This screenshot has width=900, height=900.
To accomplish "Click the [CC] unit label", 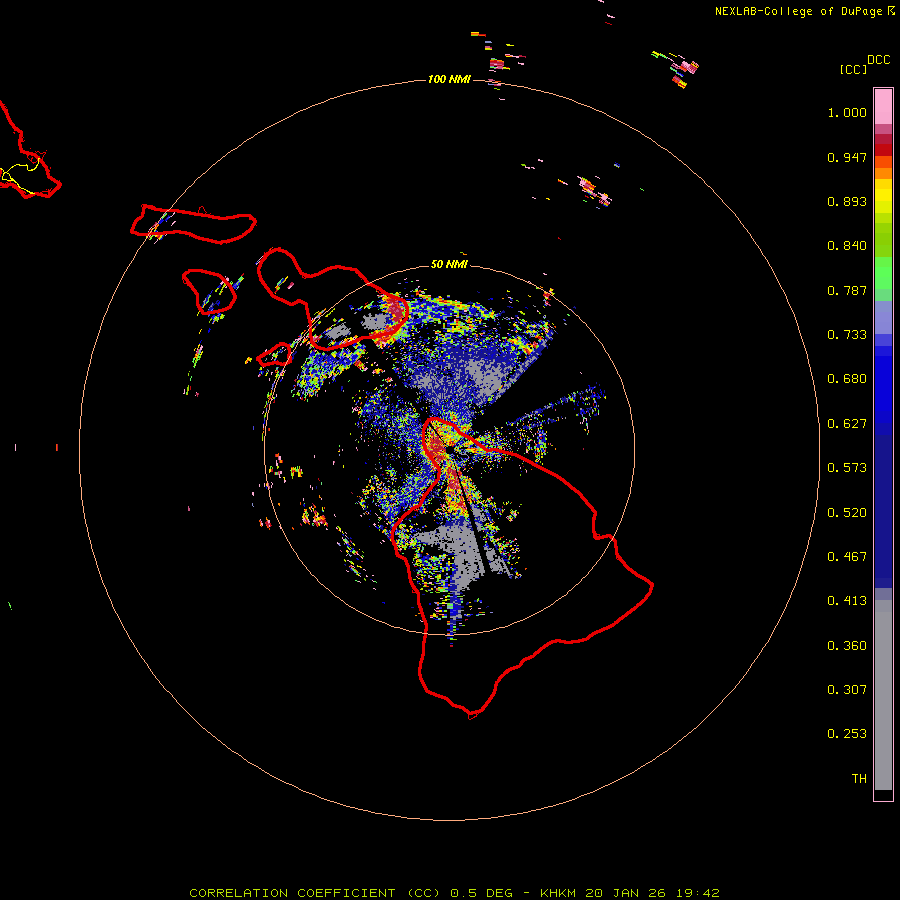I will (853, 69).
